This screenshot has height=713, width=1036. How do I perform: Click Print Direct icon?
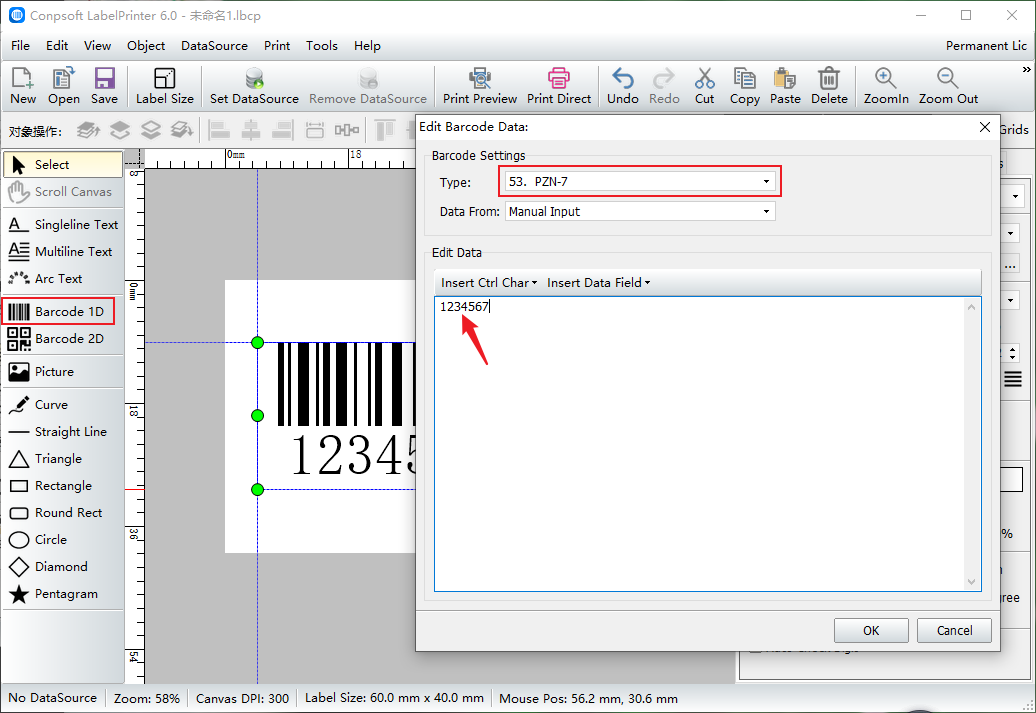(559, 86)
